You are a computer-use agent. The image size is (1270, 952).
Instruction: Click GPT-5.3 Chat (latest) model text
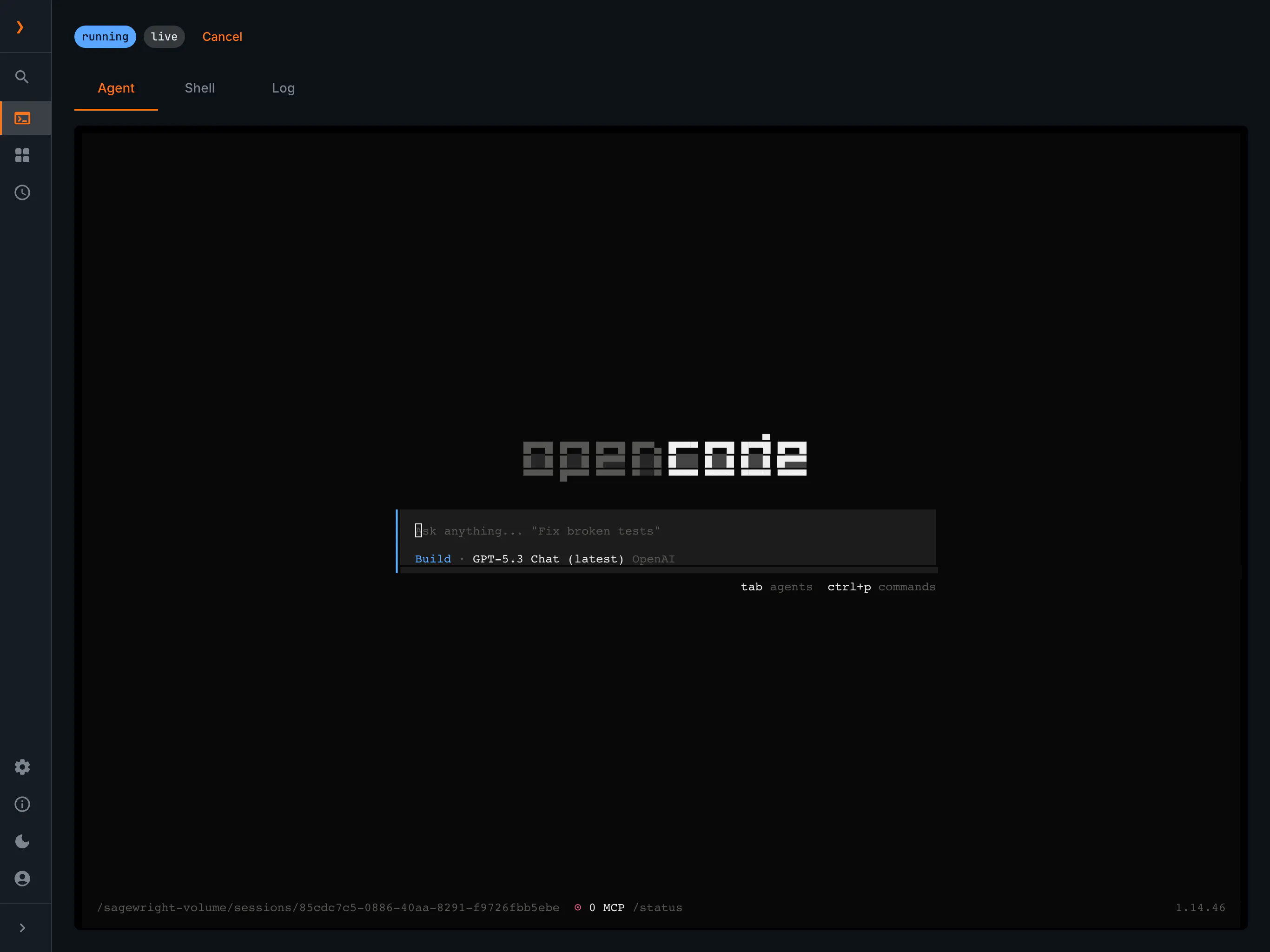pyautogui.click(x=548, y=559)
